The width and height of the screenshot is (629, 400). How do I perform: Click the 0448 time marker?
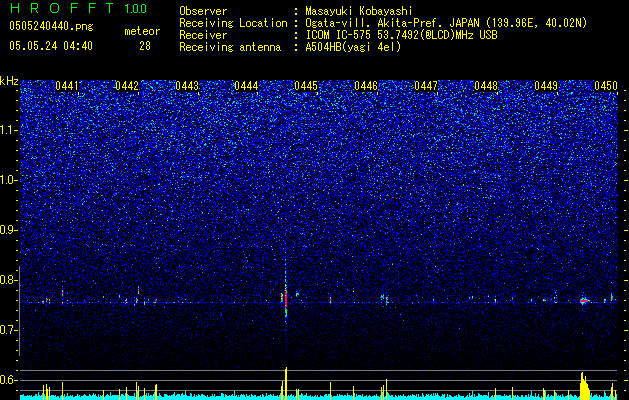pyautogui.click(x=486, y=86)
